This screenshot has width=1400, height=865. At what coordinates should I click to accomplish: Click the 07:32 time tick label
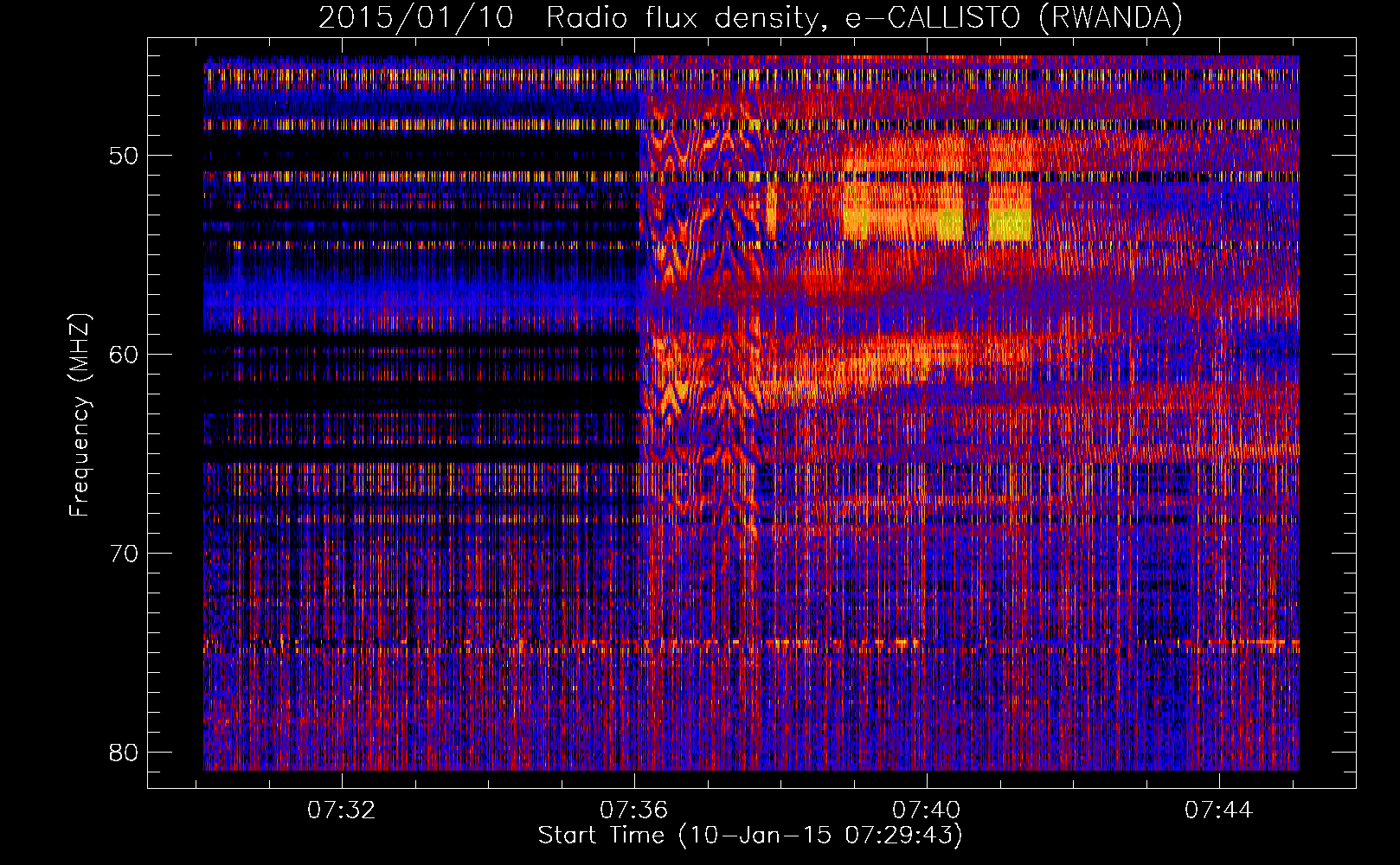pos(342,810)
